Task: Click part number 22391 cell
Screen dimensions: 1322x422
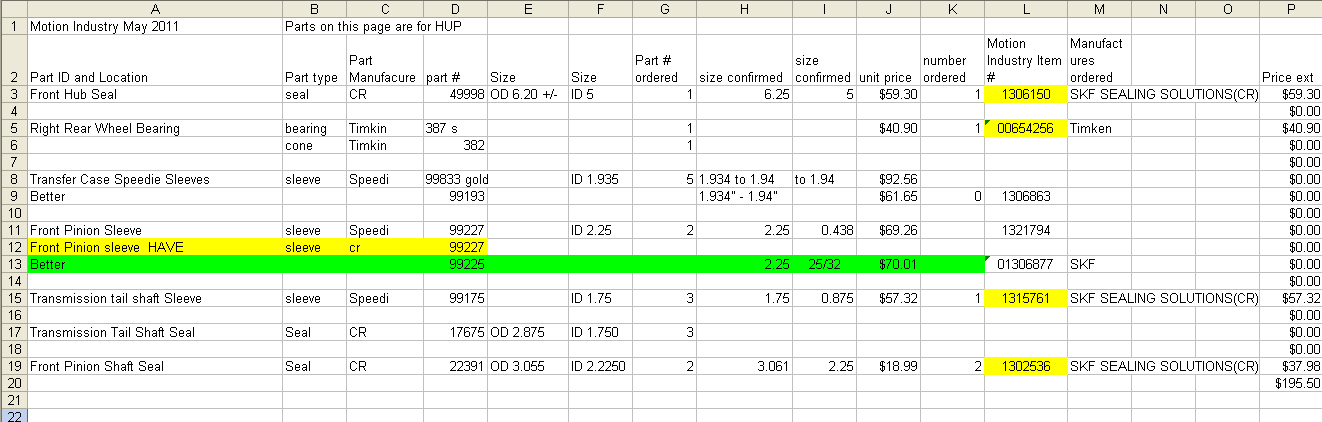Action: point(455,366)
